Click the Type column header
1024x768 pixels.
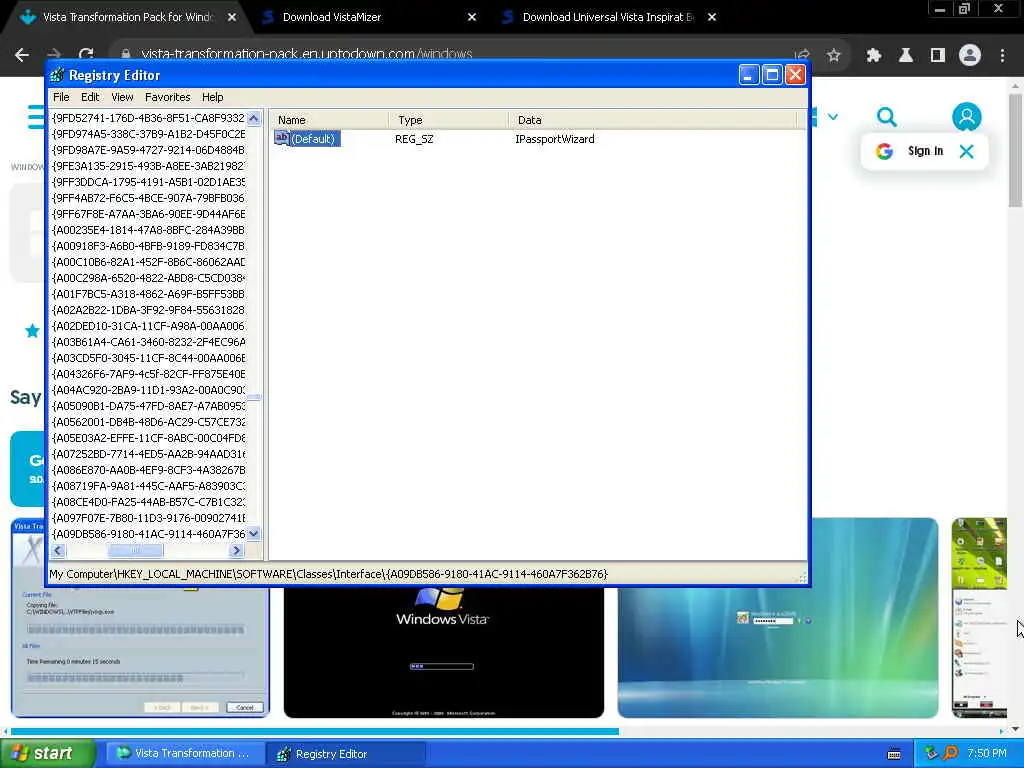[x=448, y=120]
